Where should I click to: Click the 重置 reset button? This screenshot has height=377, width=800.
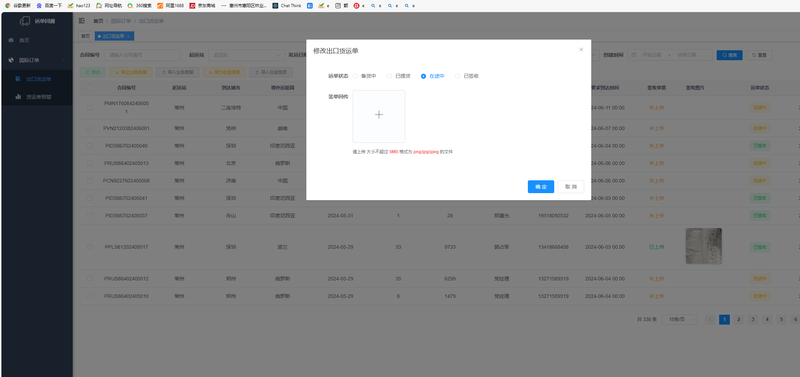point(759,55)
